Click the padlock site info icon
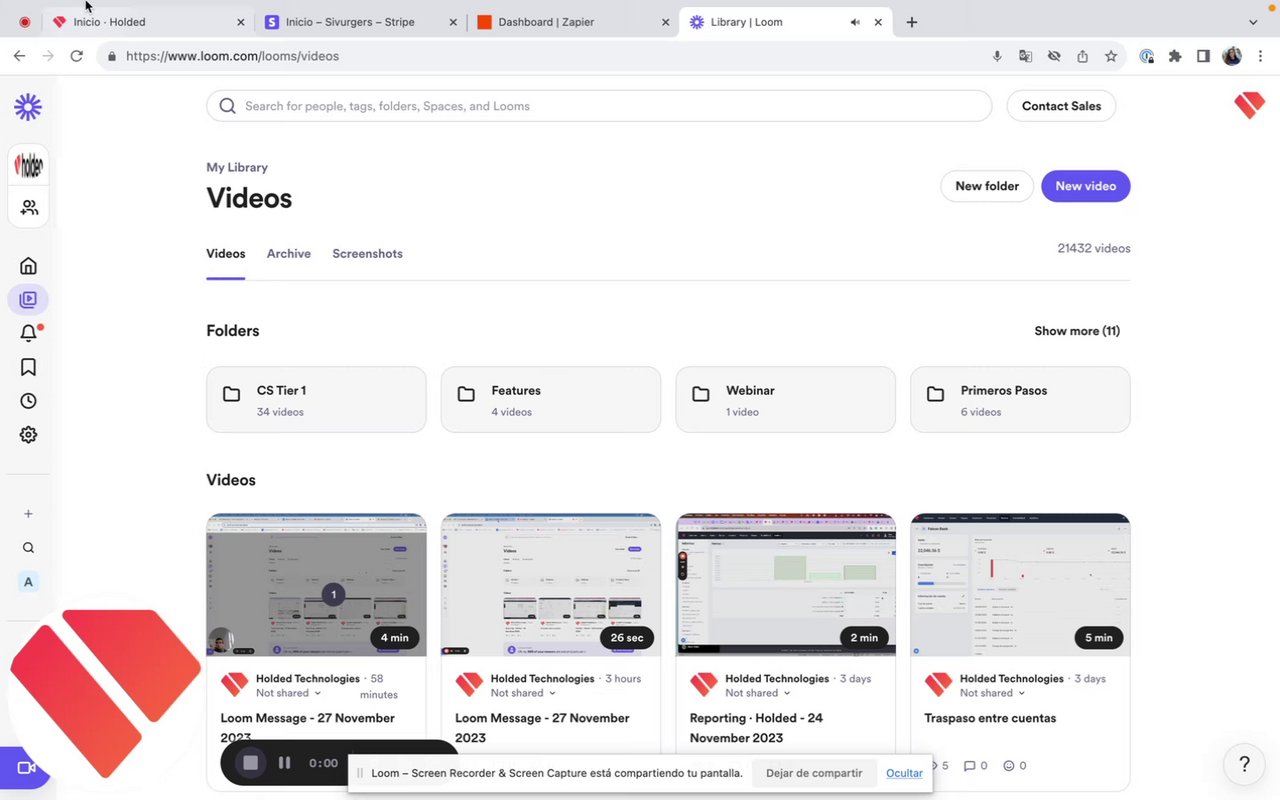This screenshot has width=1280, height=800. pyautogui.click(x=112, y=57)
